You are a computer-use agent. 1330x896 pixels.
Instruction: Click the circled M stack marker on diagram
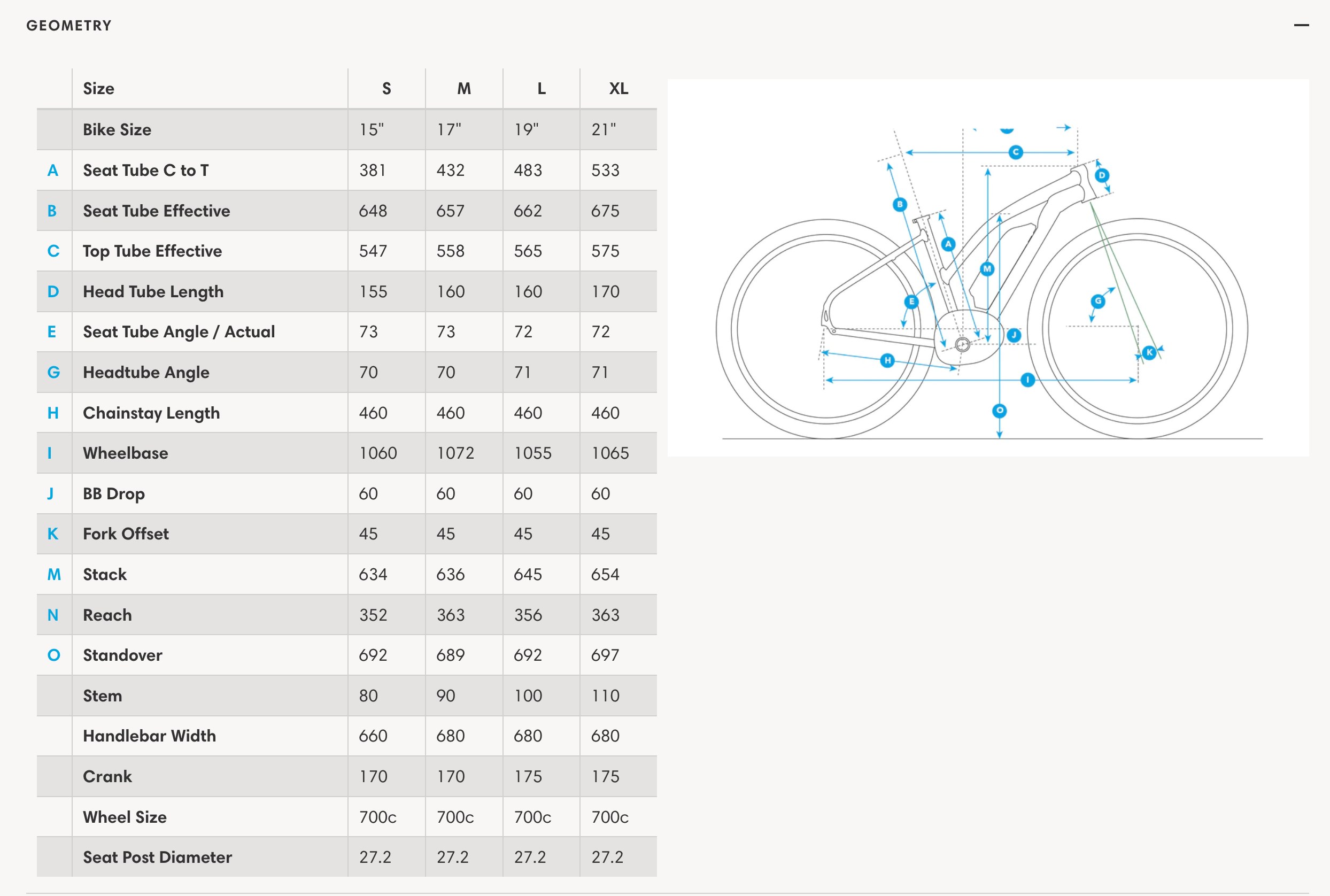click(987, 268)
